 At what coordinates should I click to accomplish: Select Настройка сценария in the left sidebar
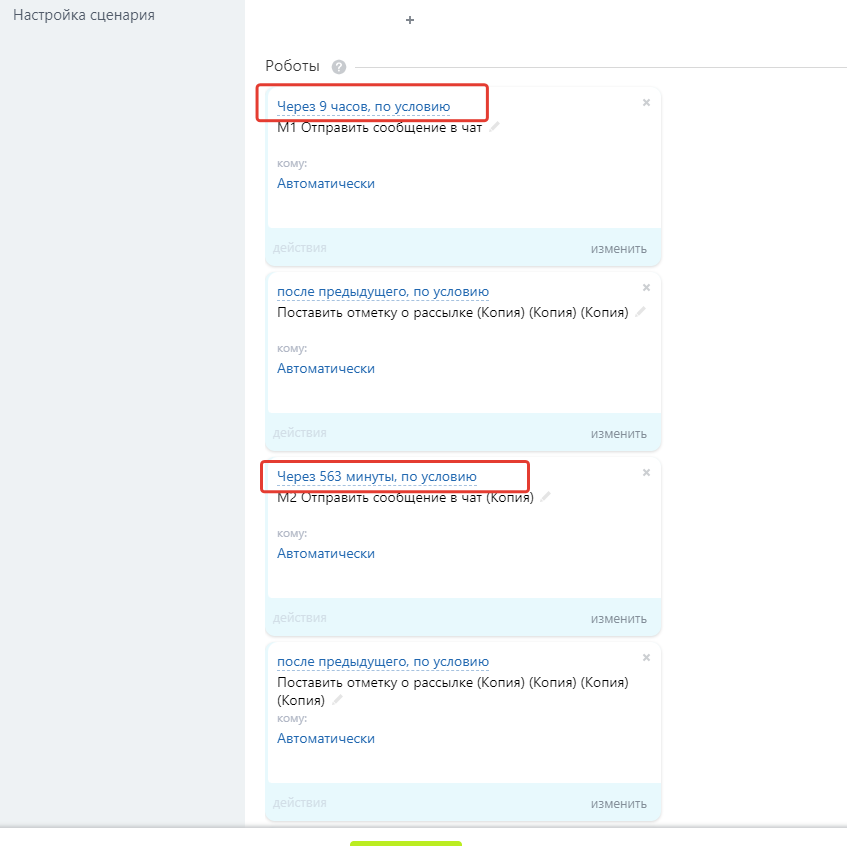[84, 16]
